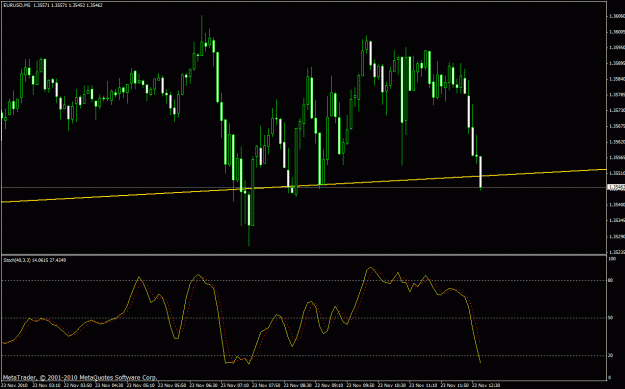Click the Stochastic level 20 label
Image resolution: width=625 pixels, height=389 pixels.
[610, 356]
